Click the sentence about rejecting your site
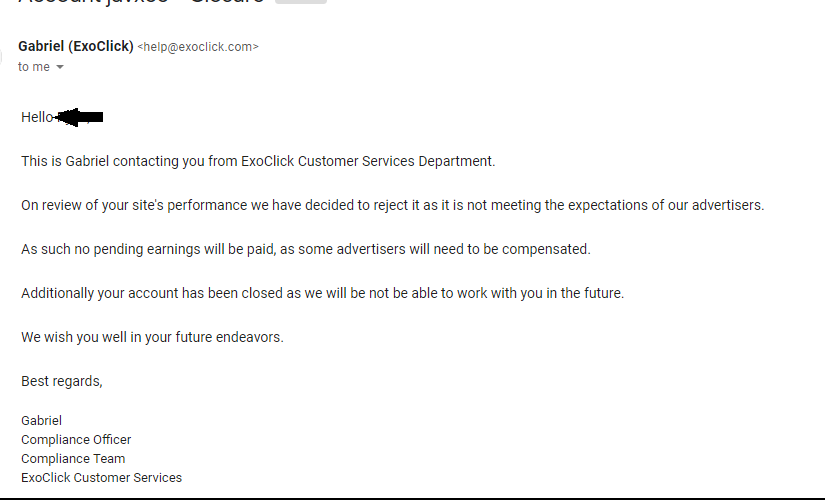825x500 pixels. (x=392, y=205)
